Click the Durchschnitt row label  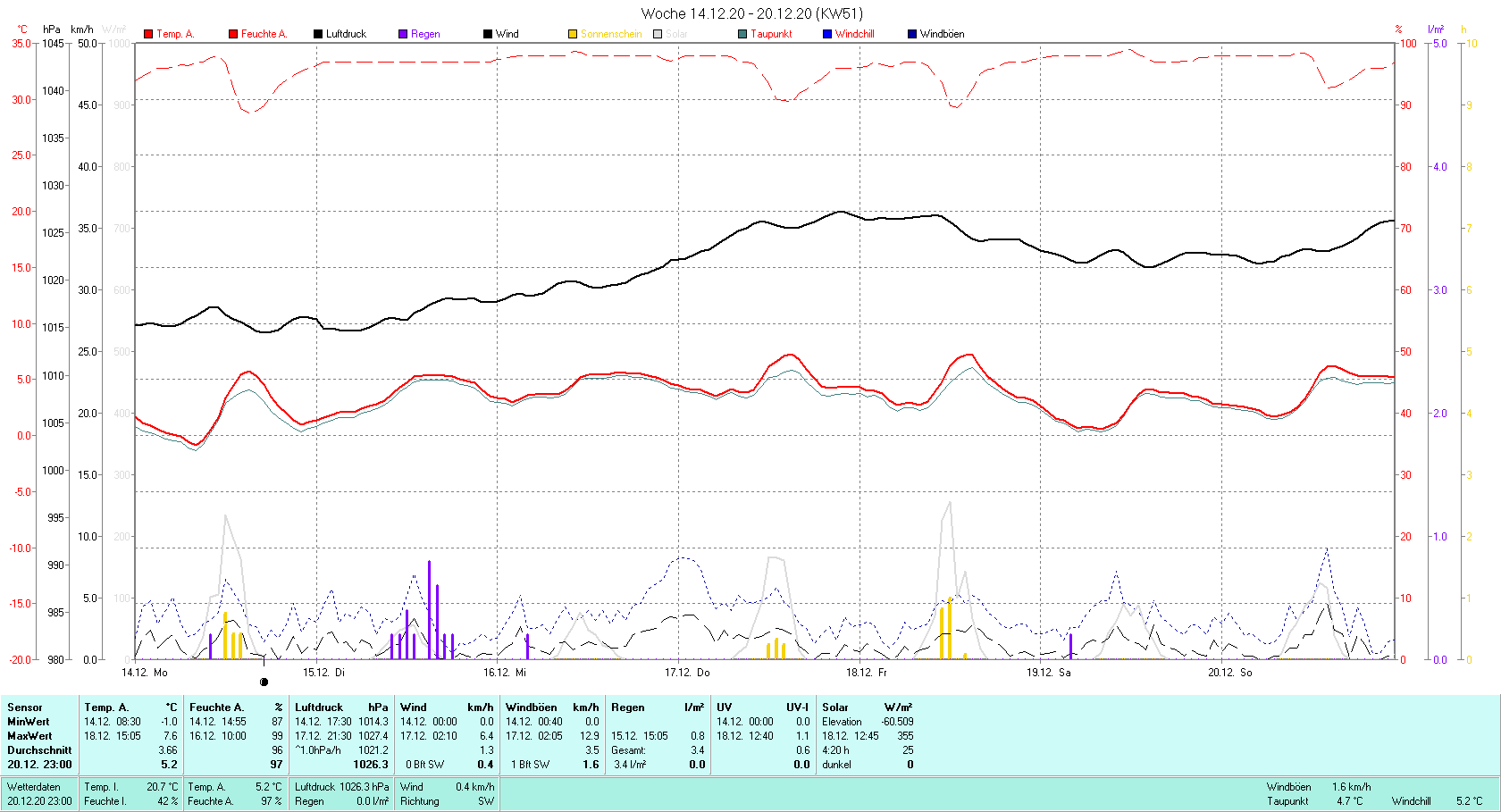tap(39, 749)
